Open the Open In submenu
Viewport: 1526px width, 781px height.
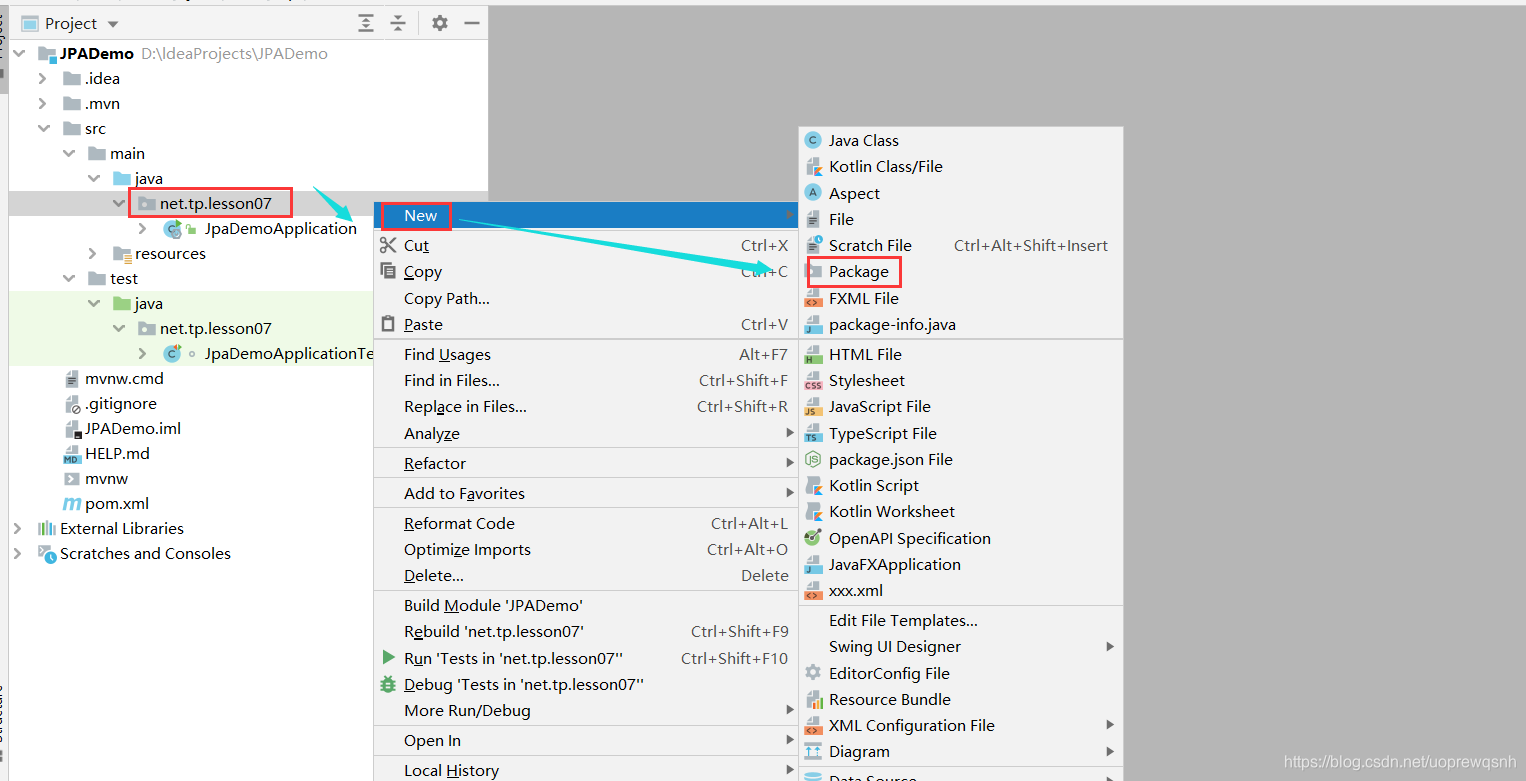pos(586,740)
